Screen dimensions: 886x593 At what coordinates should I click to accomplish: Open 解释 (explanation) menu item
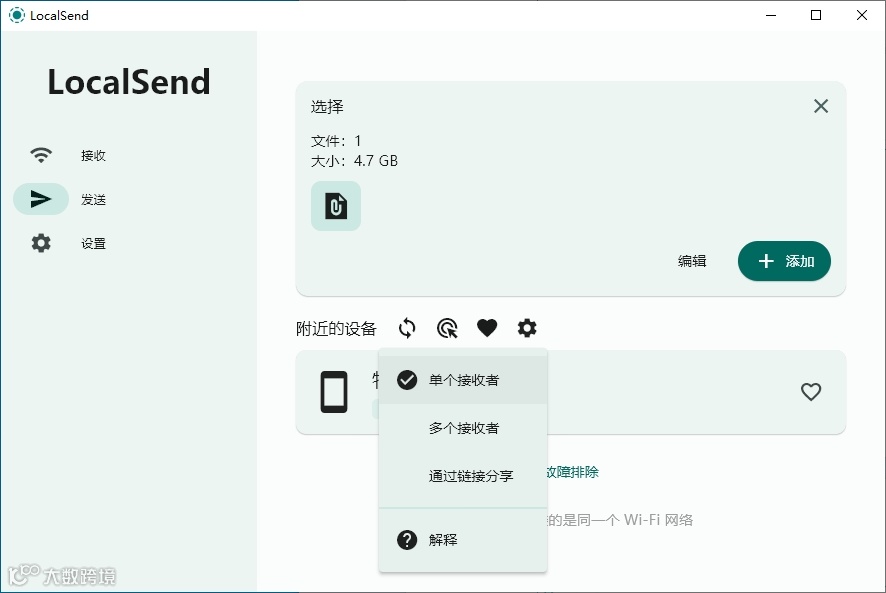(x=463, y=540)
